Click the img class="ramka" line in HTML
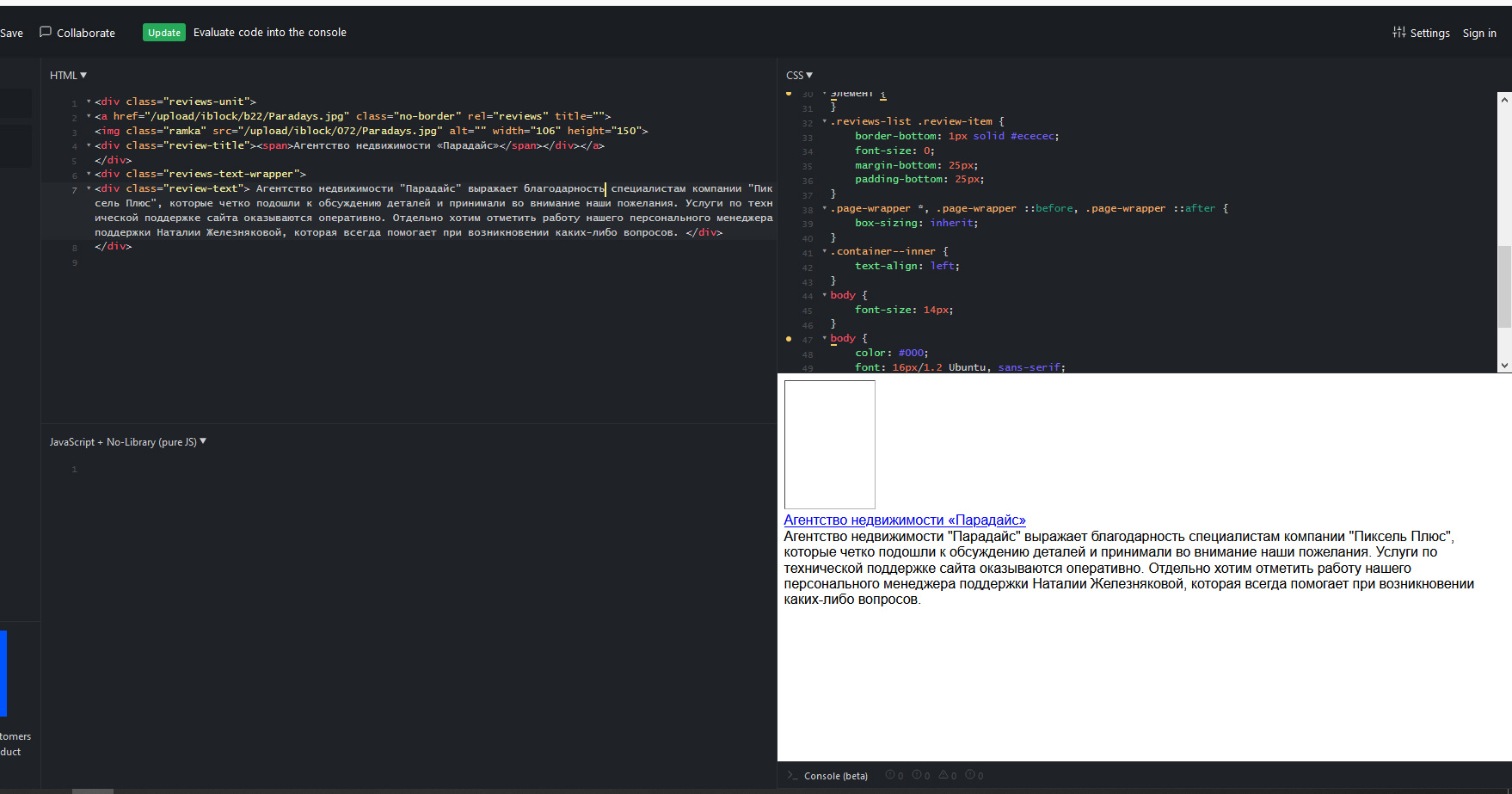Image resolution: width=1512 pixels, height=794 pixels. click(x=372, y=131)
